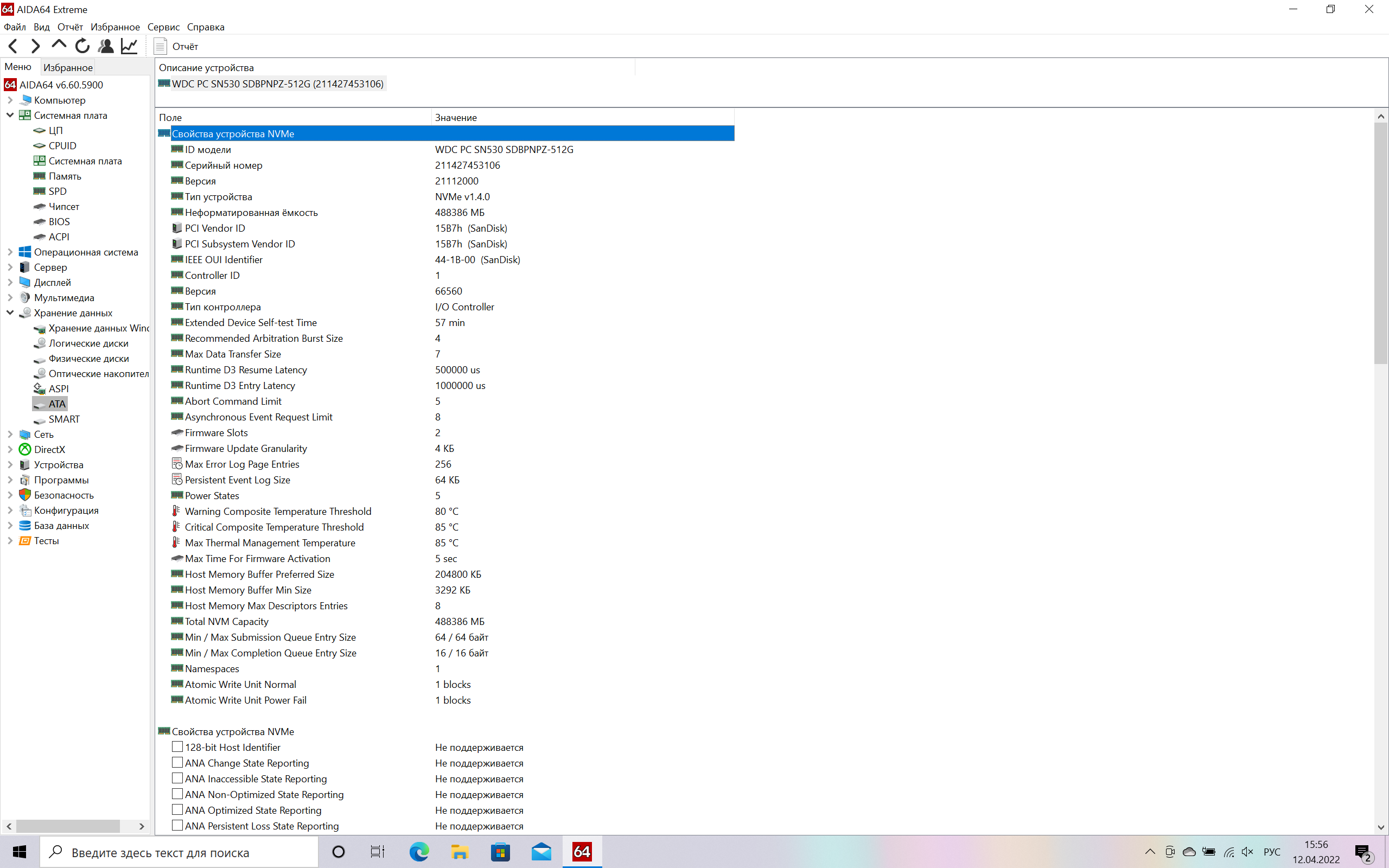The width and height of the screenshot is (1389, 868).
Task: Expand the Тесты tree node
Action: tap(10, 541)
